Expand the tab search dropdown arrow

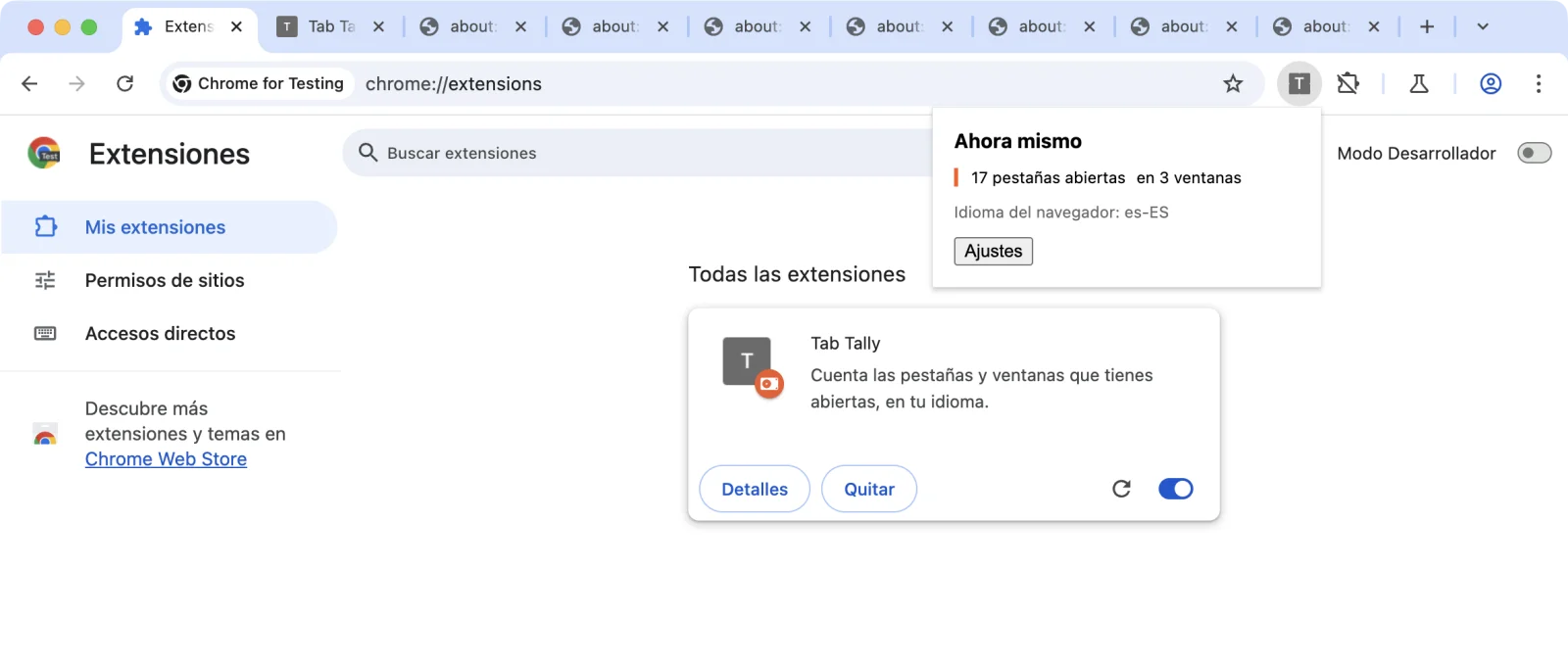(x=1483, y=26)
